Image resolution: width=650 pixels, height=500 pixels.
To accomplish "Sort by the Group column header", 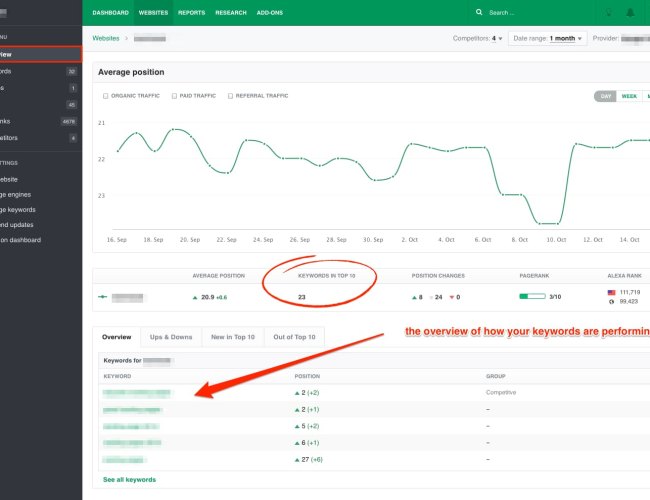I will 495,376.
